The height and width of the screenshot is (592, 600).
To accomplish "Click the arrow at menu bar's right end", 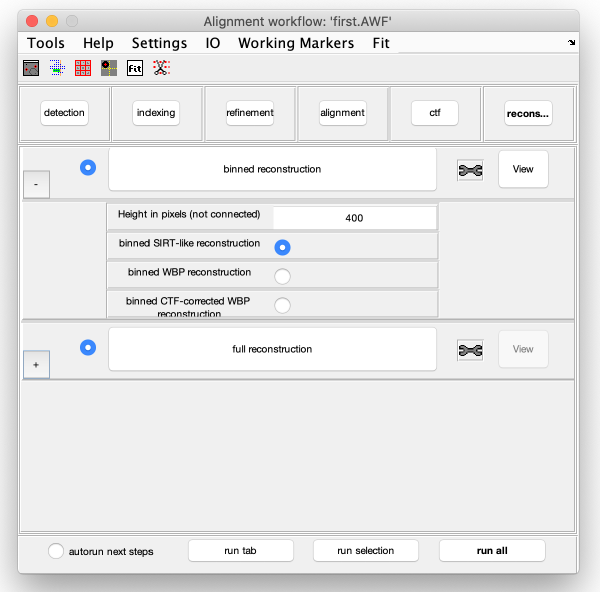I will (x=571, y=42).
